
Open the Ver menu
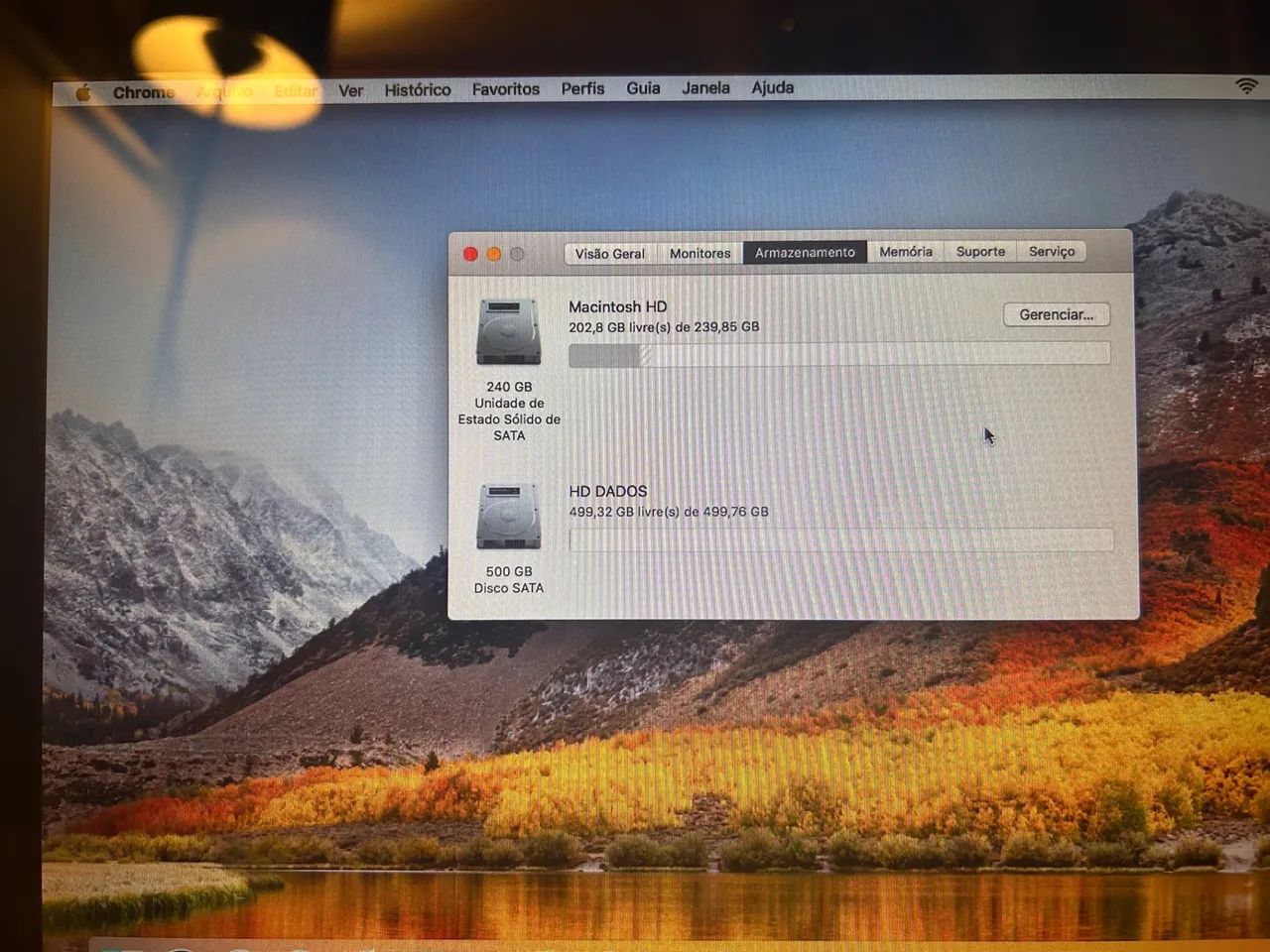(350, 90)
